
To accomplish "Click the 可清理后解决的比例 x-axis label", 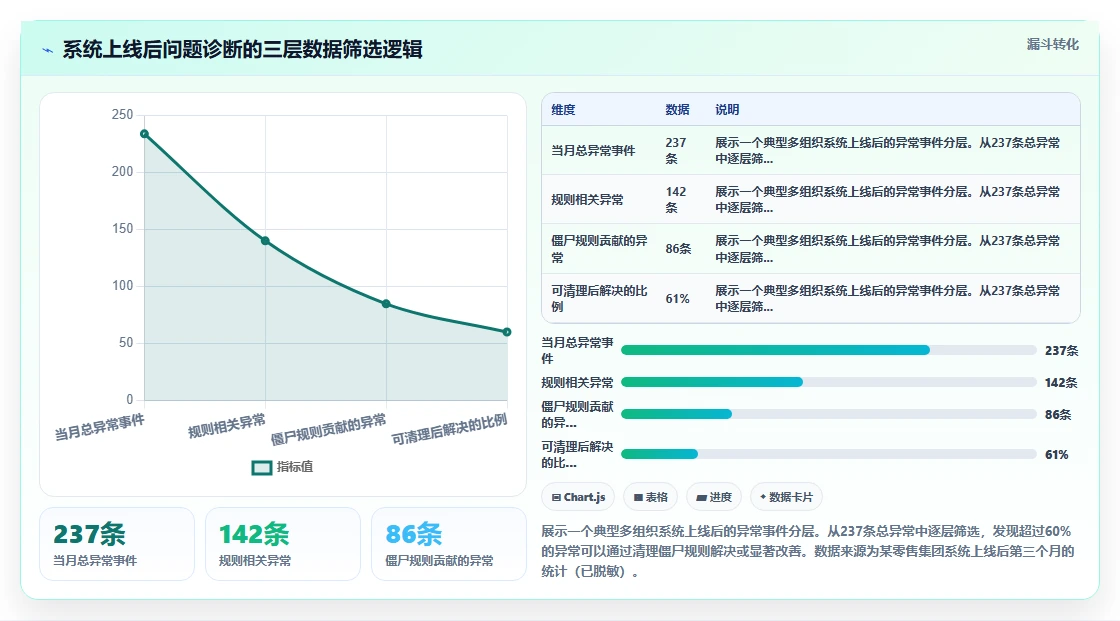I will pyautogui.click(x=449, y=429).
